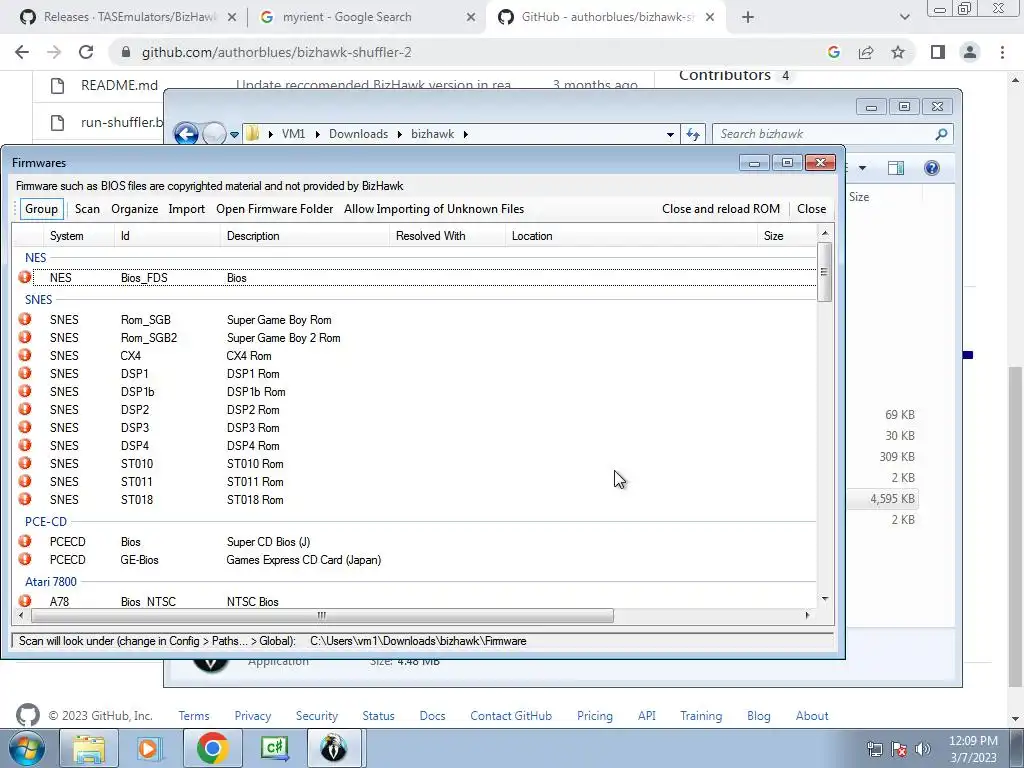Click the warning icon for Super CD Bios (J)

click(x=25, y=541)
